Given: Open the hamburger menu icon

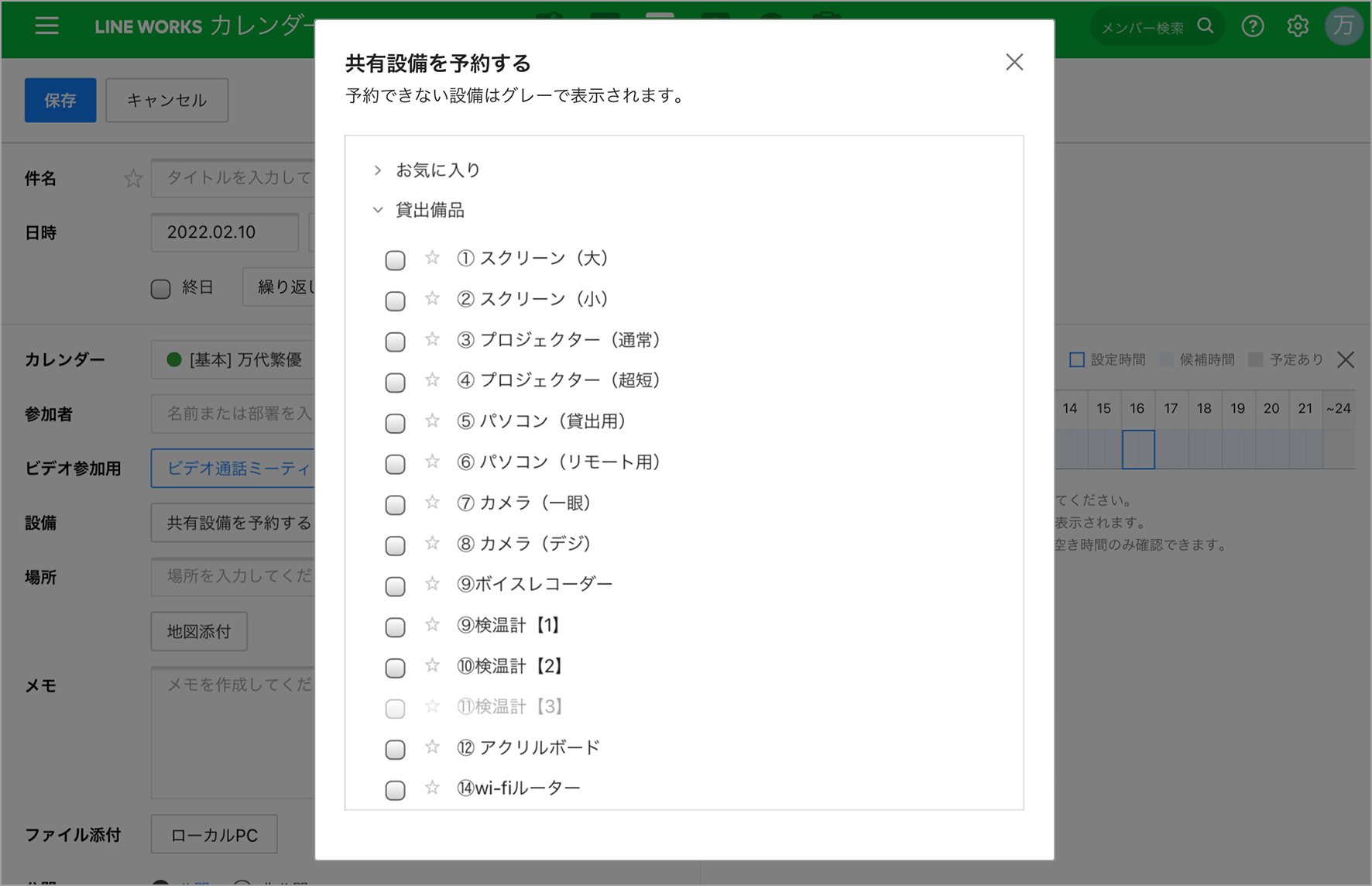Looking at the screenshot, I should tap(46, 26).
